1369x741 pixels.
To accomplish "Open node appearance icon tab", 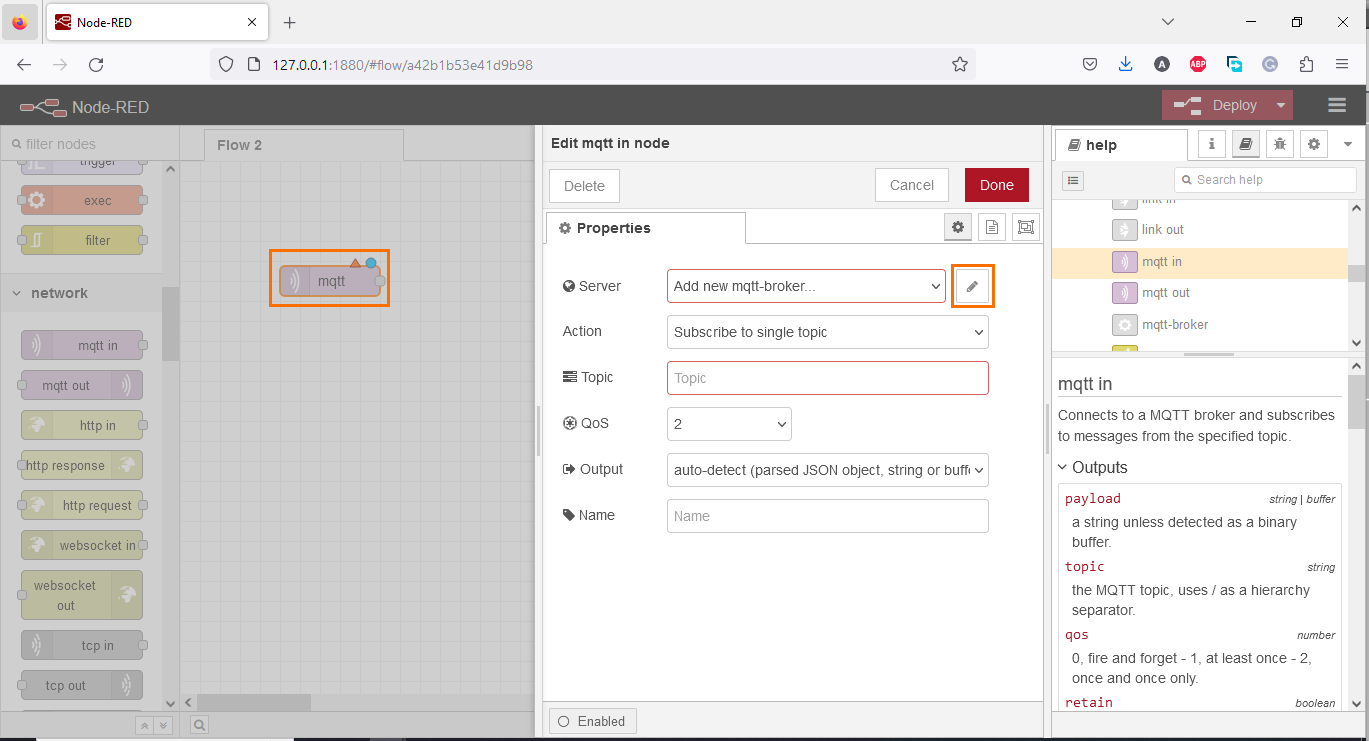I will (1026, 228).
